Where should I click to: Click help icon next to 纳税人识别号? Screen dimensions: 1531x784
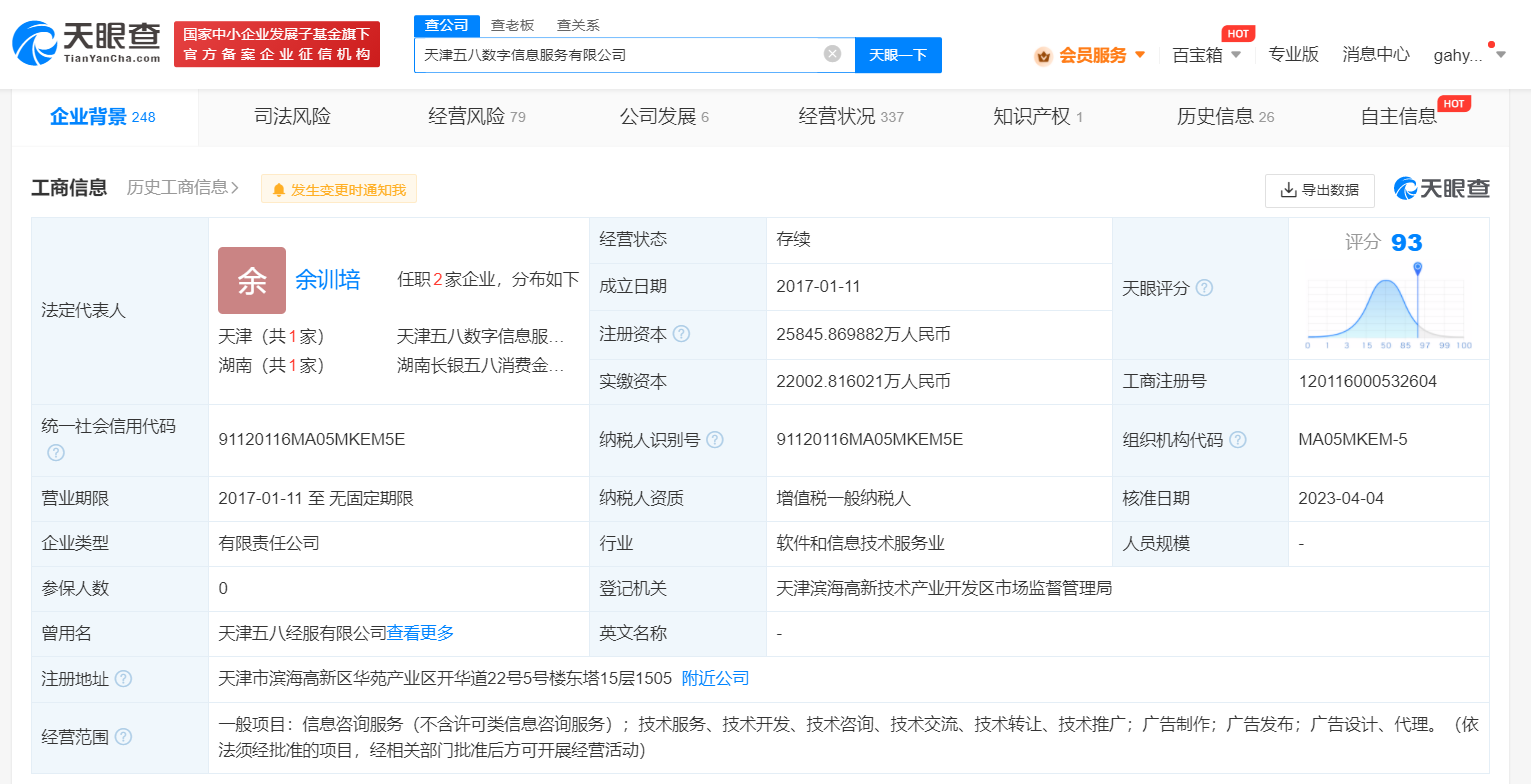tap(714, 440)
